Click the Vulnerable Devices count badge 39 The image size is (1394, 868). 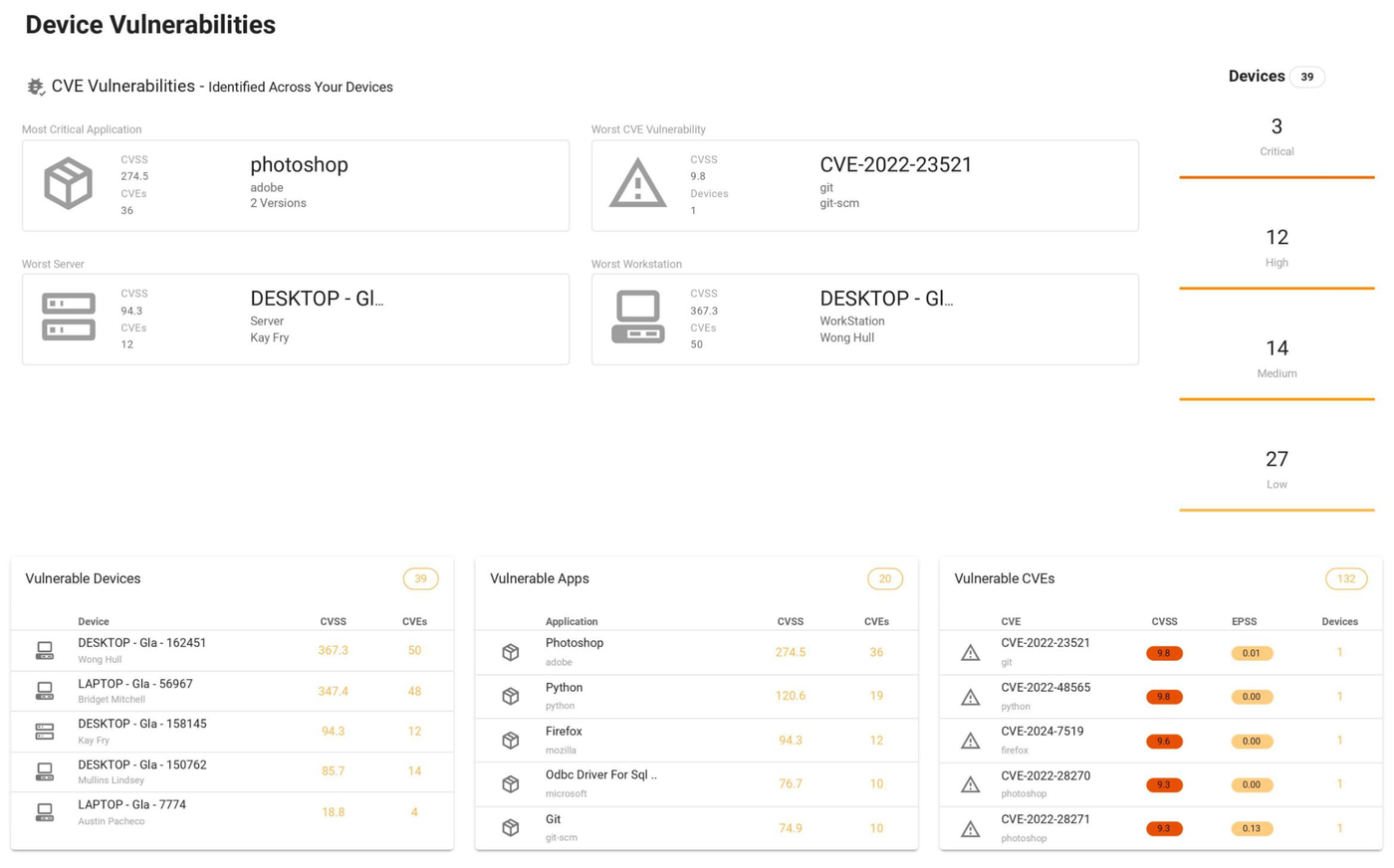(420, 578)
